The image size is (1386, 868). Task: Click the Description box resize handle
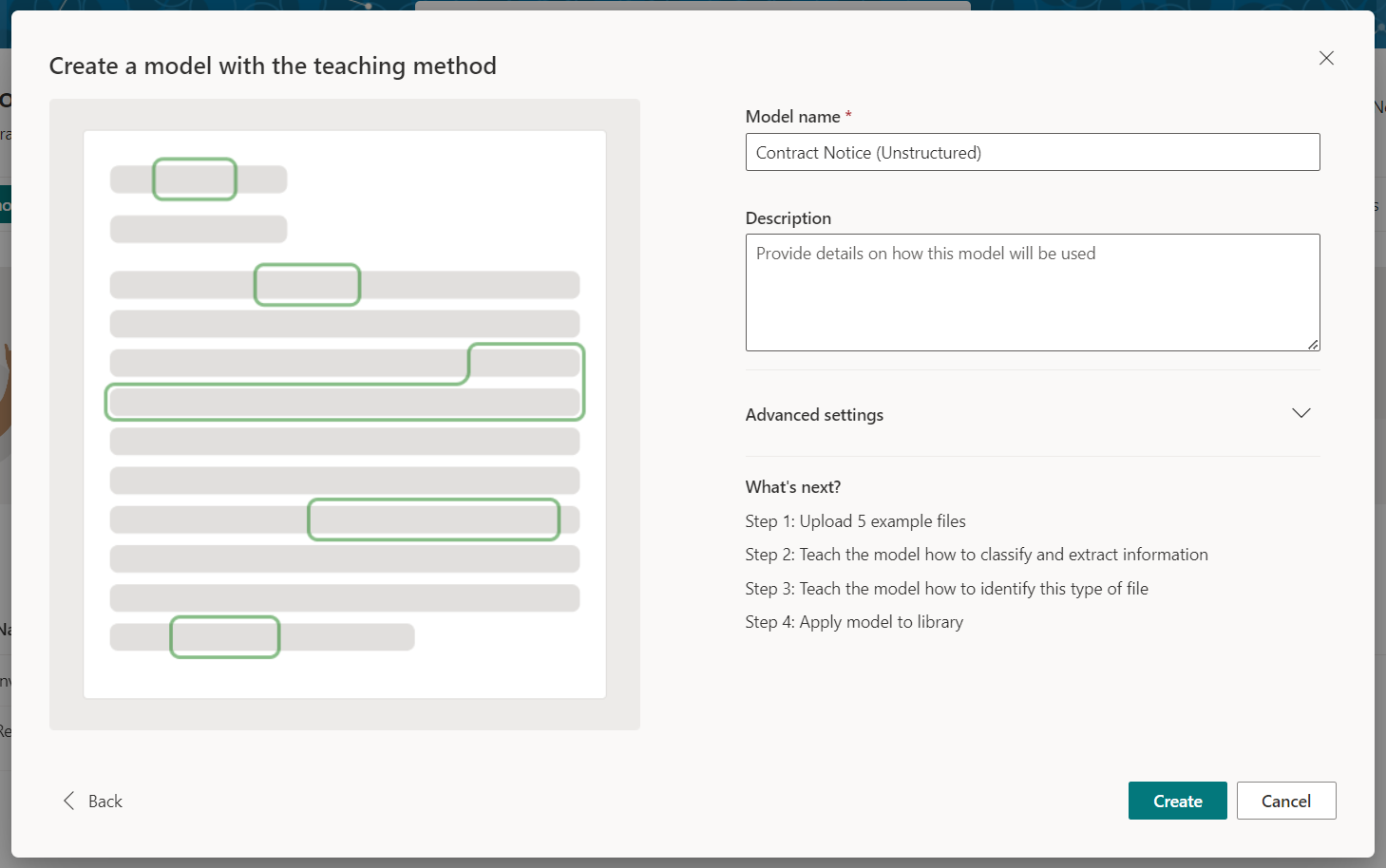(1312, 344)
